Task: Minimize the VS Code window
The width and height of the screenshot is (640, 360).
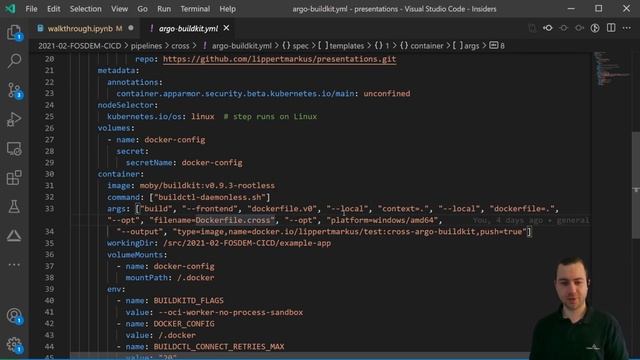Action: (x=571, y=9)
